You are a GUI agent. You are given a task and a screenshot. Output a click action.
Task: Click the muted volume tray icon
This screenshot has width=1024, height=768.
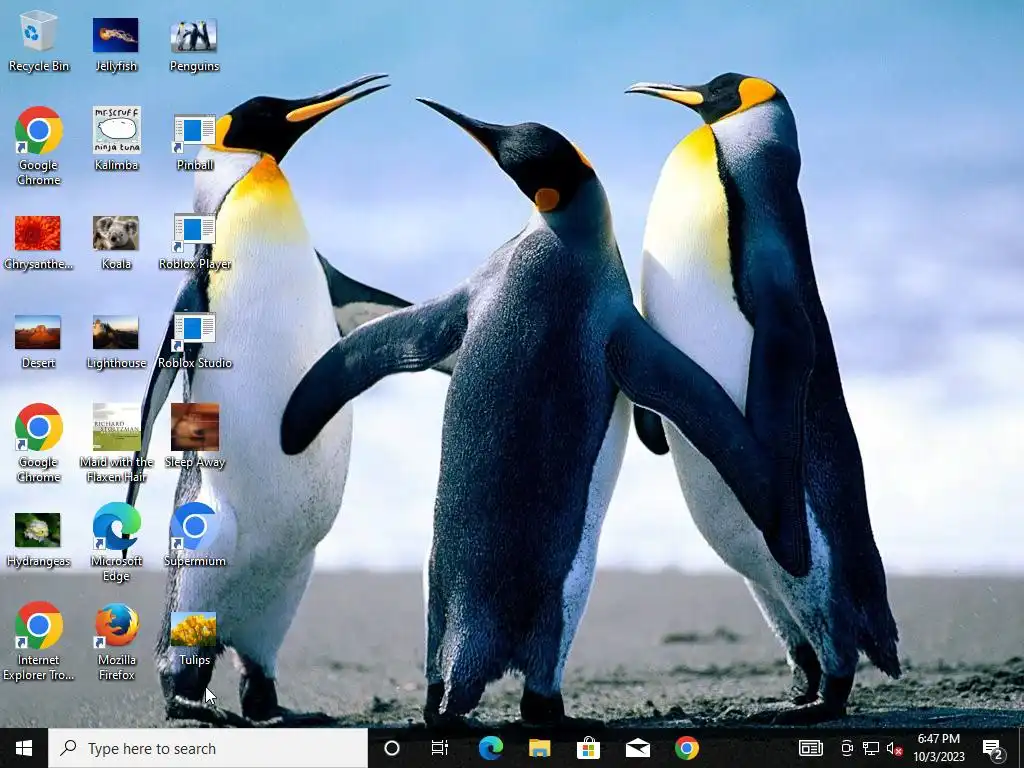pos(894,748)
